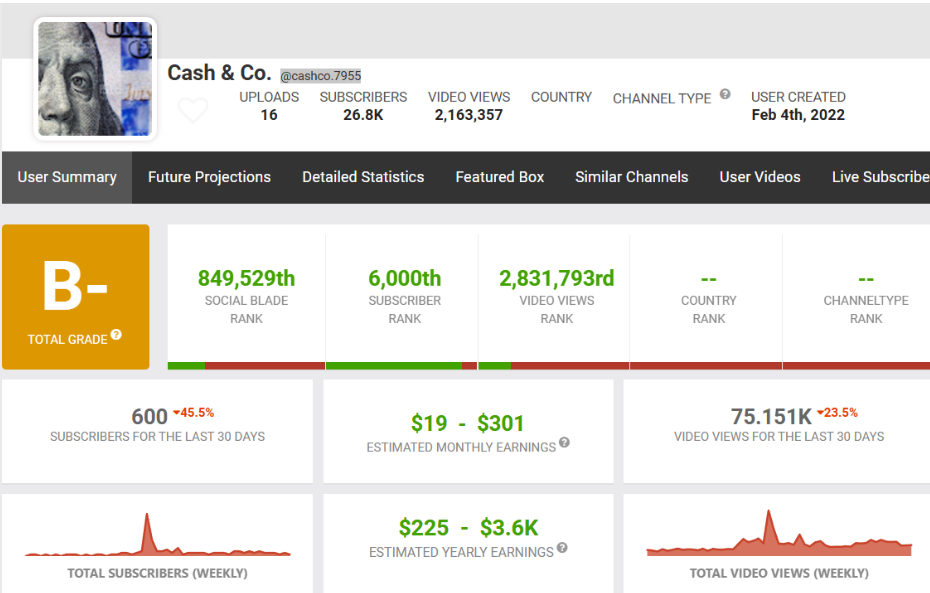930x593 pixels.
Task: Click the Cash & Co. channel name
Action: click(x=219, y=73)
